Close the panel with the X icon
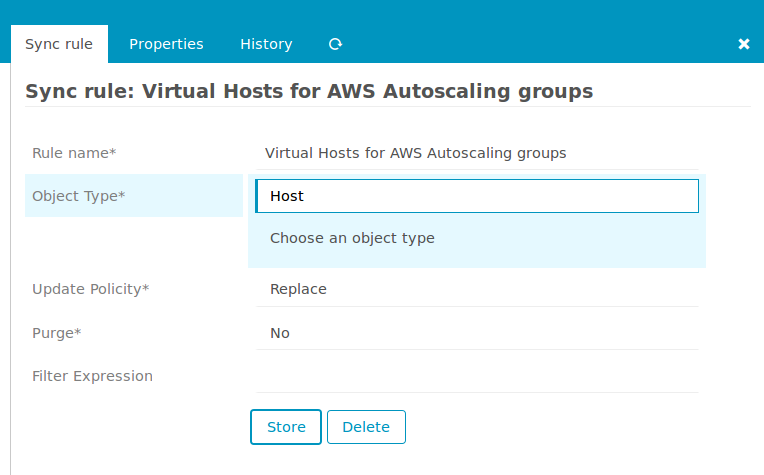This screenshot has height=475, width=764. tap(744, 44)
